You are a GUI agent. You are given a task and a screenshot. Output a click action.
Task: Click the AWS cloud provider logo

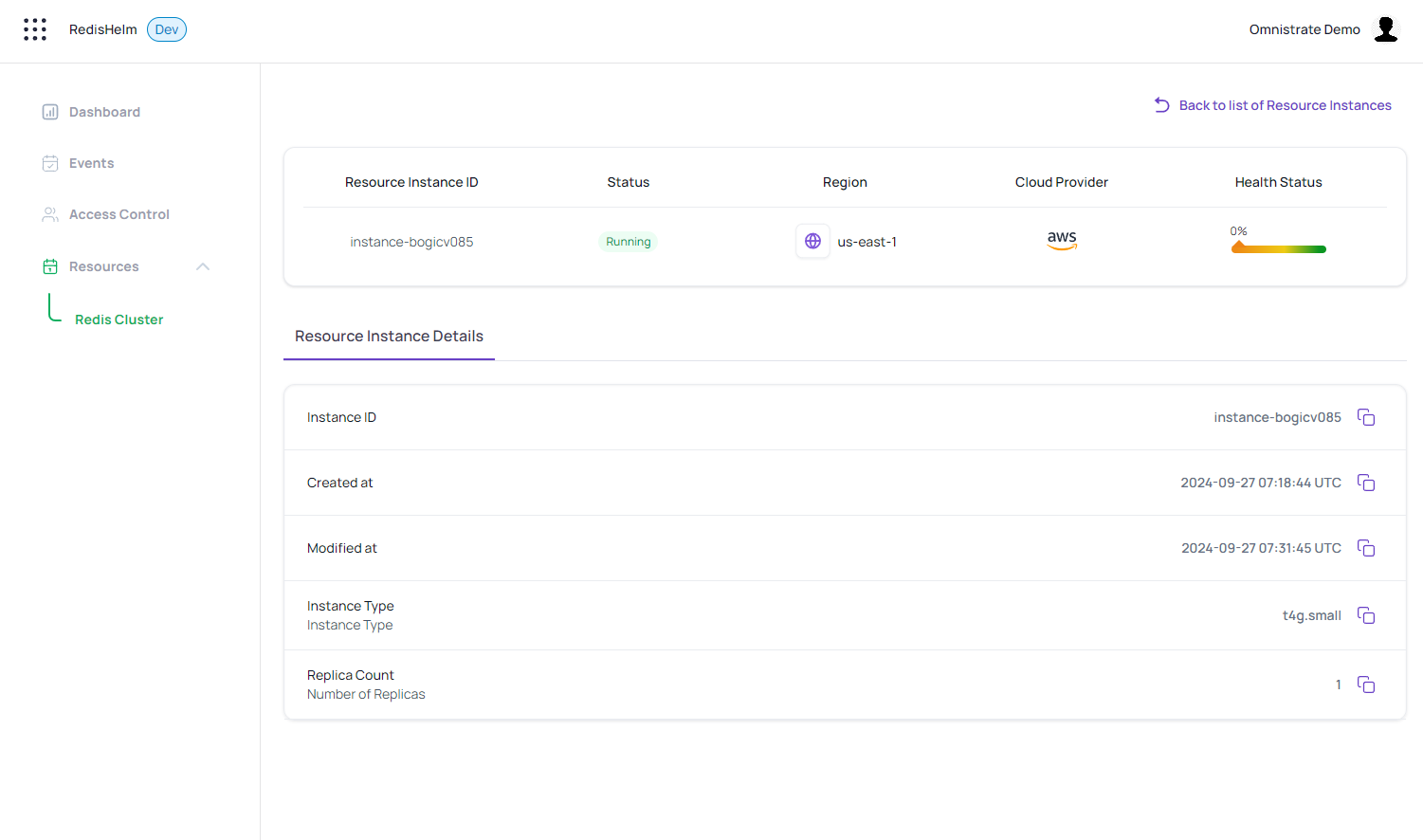point(1061,240)
